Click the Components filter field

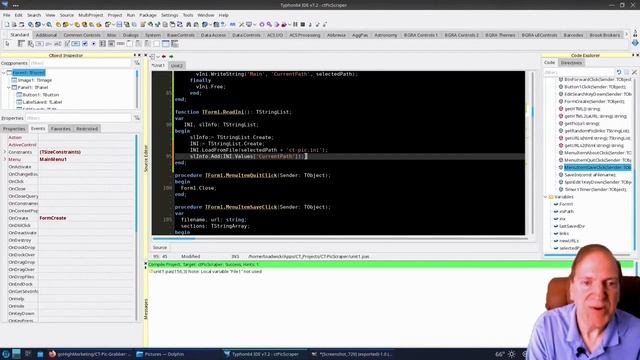click(x=80, y=63)
